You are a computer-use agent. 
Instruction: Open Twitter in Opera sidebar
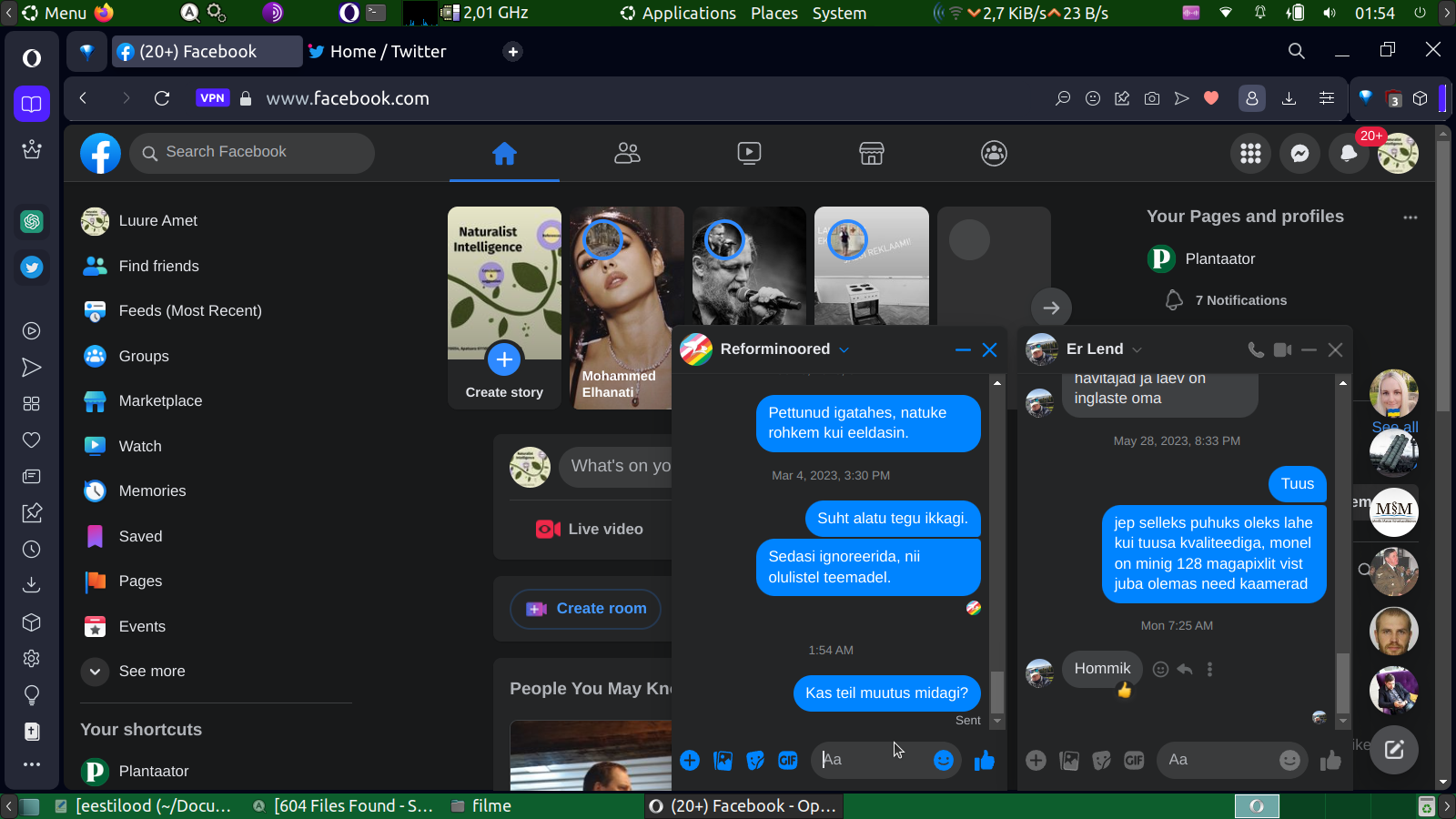tap(32, 267)
